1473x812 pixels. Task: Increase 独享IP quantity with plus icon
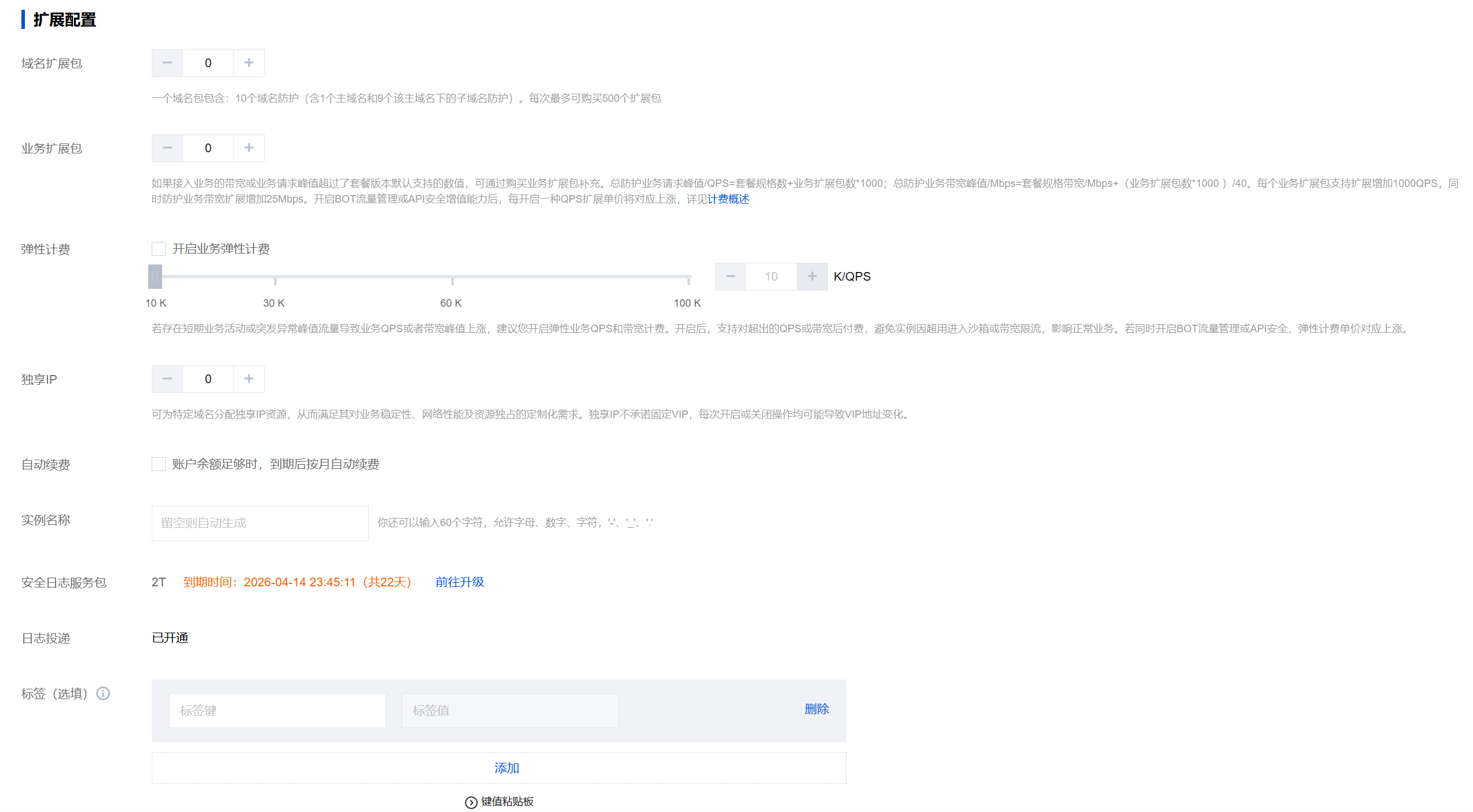click(249, 379)
